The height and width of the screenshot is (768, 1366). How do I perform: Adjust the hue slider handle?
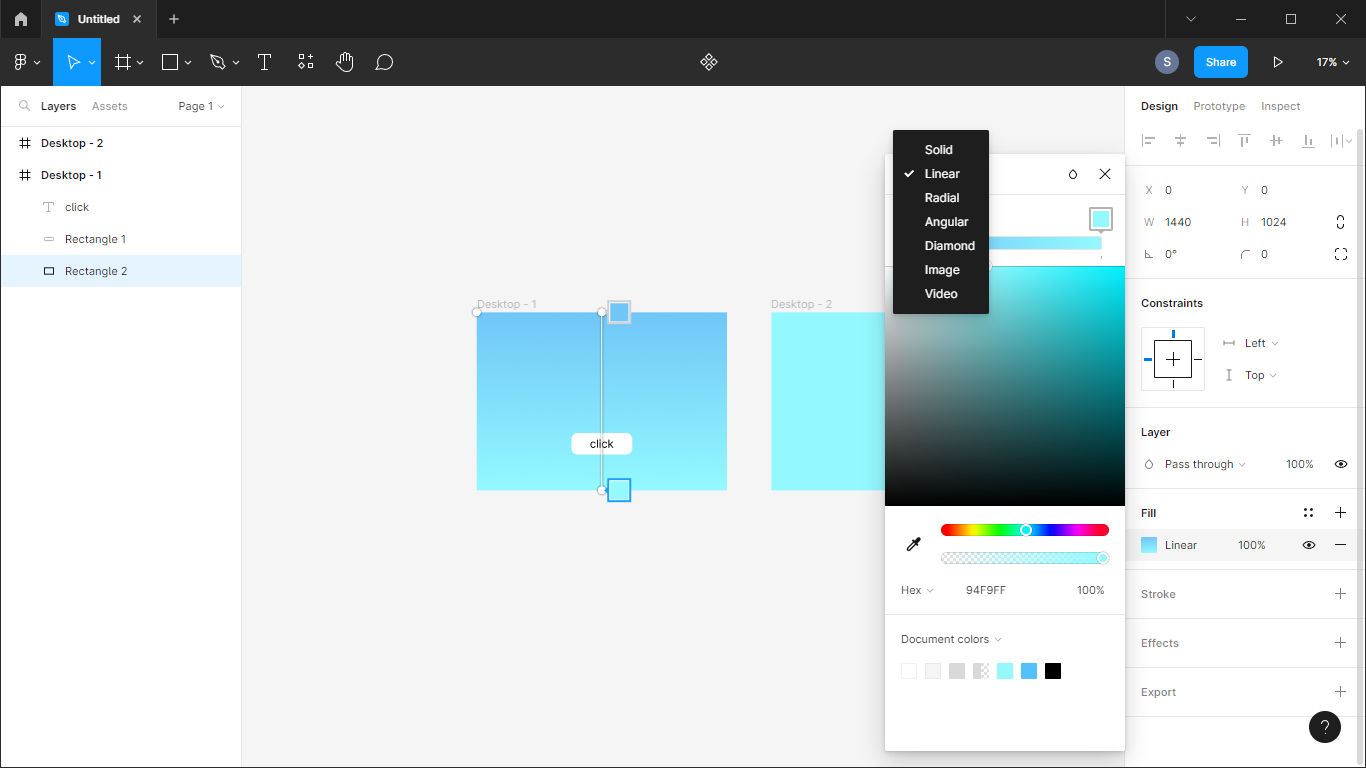(1025, 530)
